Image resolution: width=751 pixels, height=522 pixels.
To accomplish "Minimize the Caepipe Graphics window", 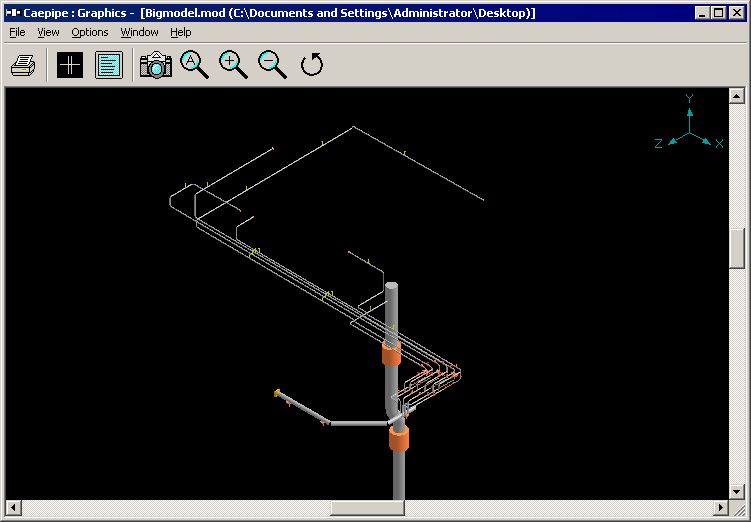I will (702, 13).
